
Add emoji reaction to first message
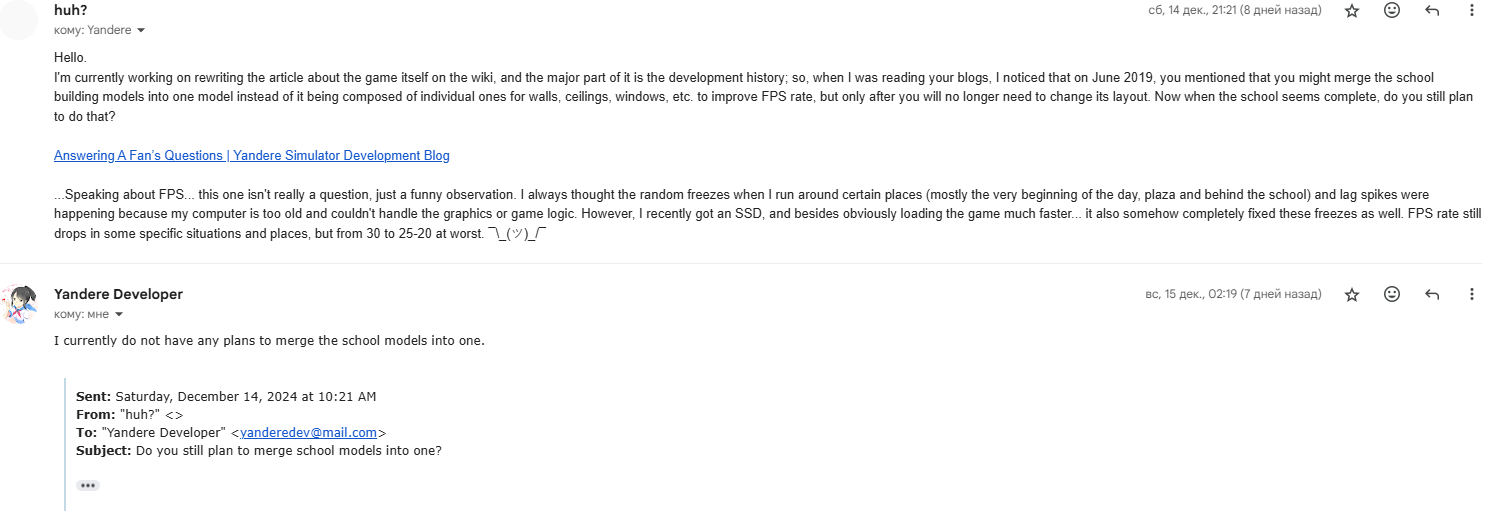[1392, 10]
